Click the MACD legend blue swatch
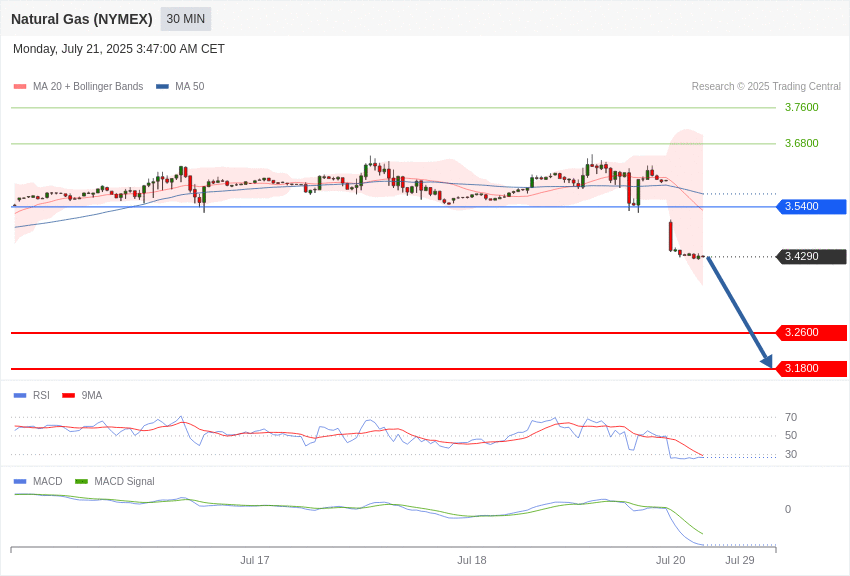This screenshot has width=850, height=576. tap(20, 481)
